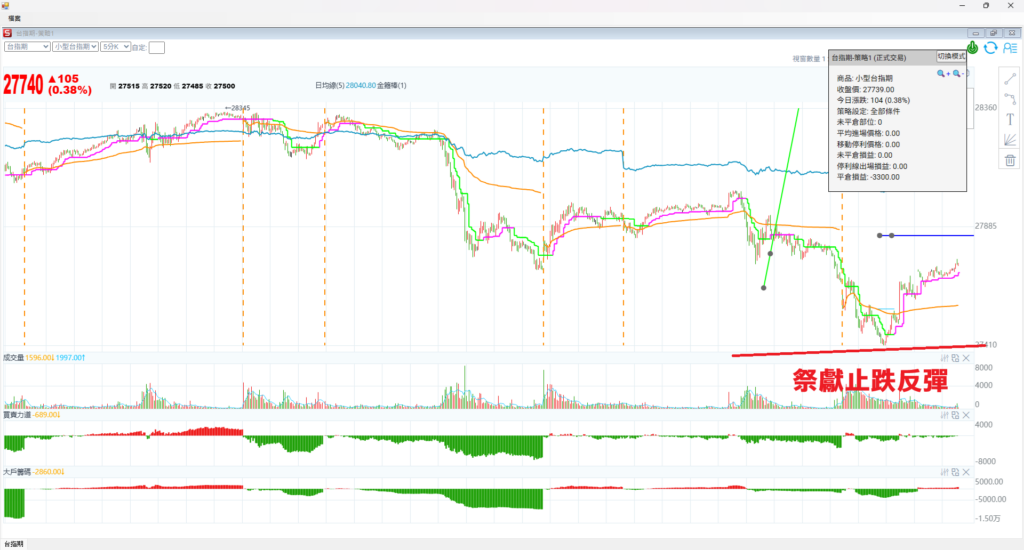Open the text list settings icon
The height and width of the screenshot is (550, 1024).
click(x=1009, y=47)
